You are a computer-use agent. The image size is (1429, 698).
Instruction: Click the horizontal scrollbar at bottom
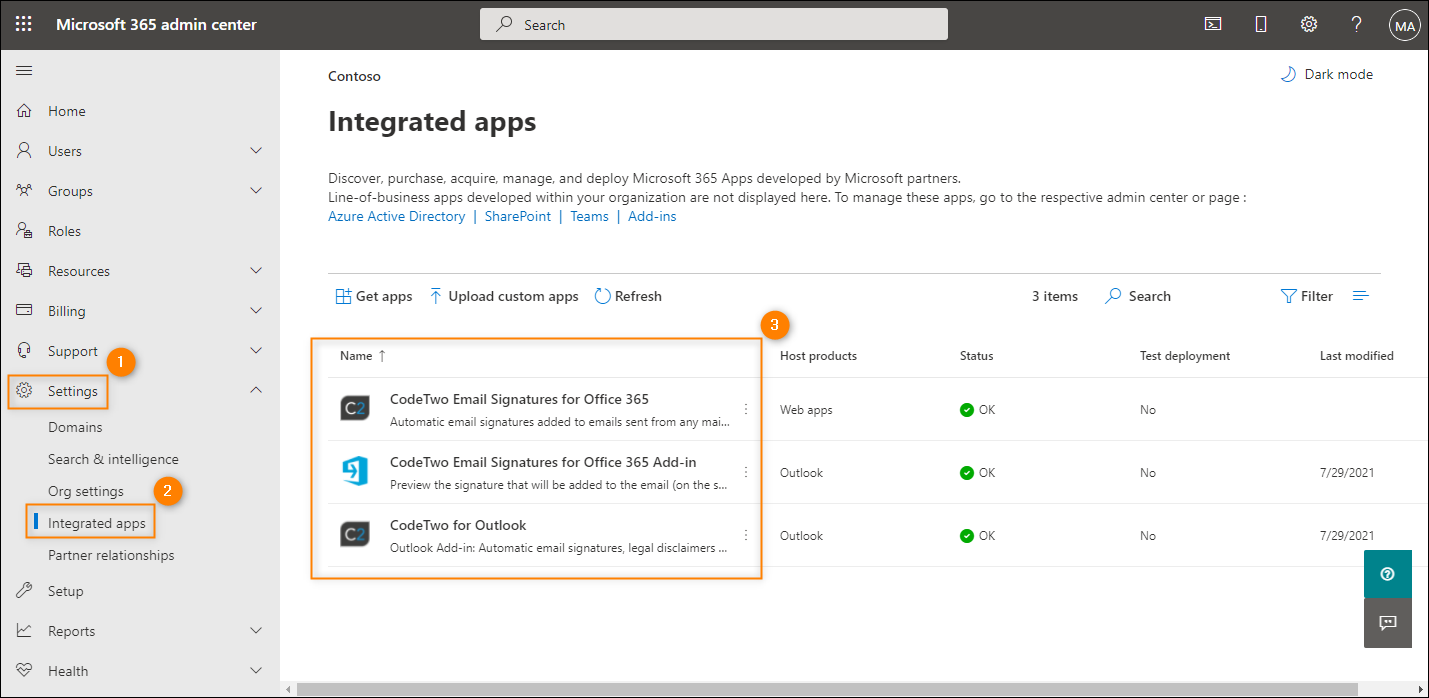pos(825,689)
